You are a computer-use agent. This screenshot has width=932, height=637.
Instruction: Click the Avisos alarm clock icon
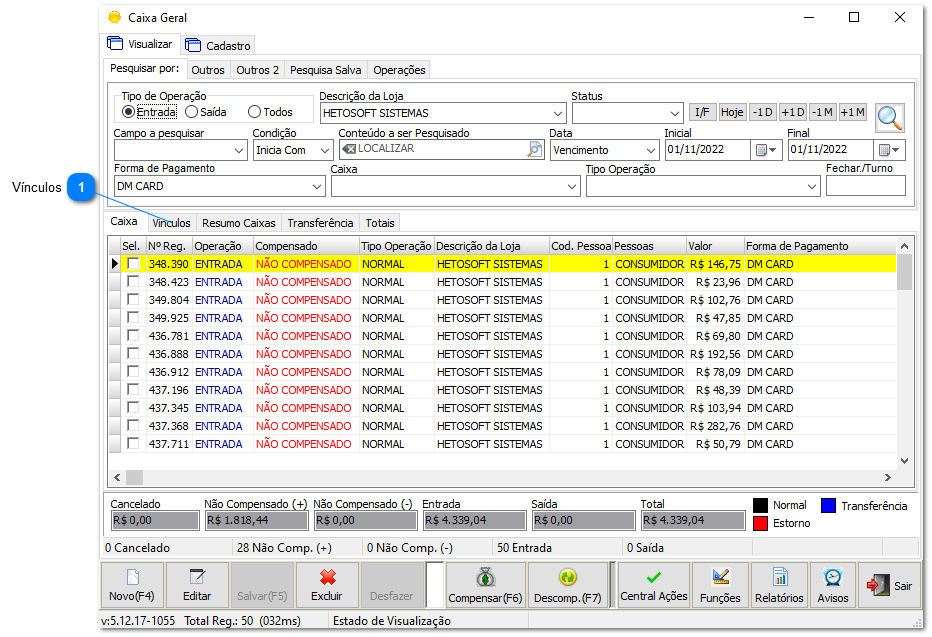click(x=832, y=585)
